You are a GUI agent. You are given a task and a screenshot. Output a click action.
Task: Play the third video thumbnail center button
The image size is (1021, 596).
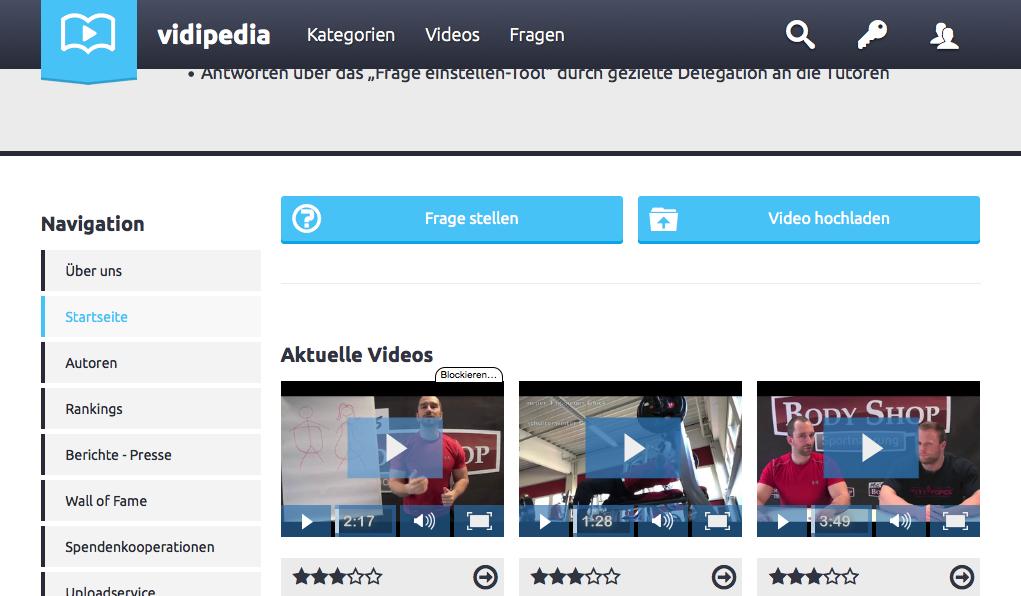(871, 448)
